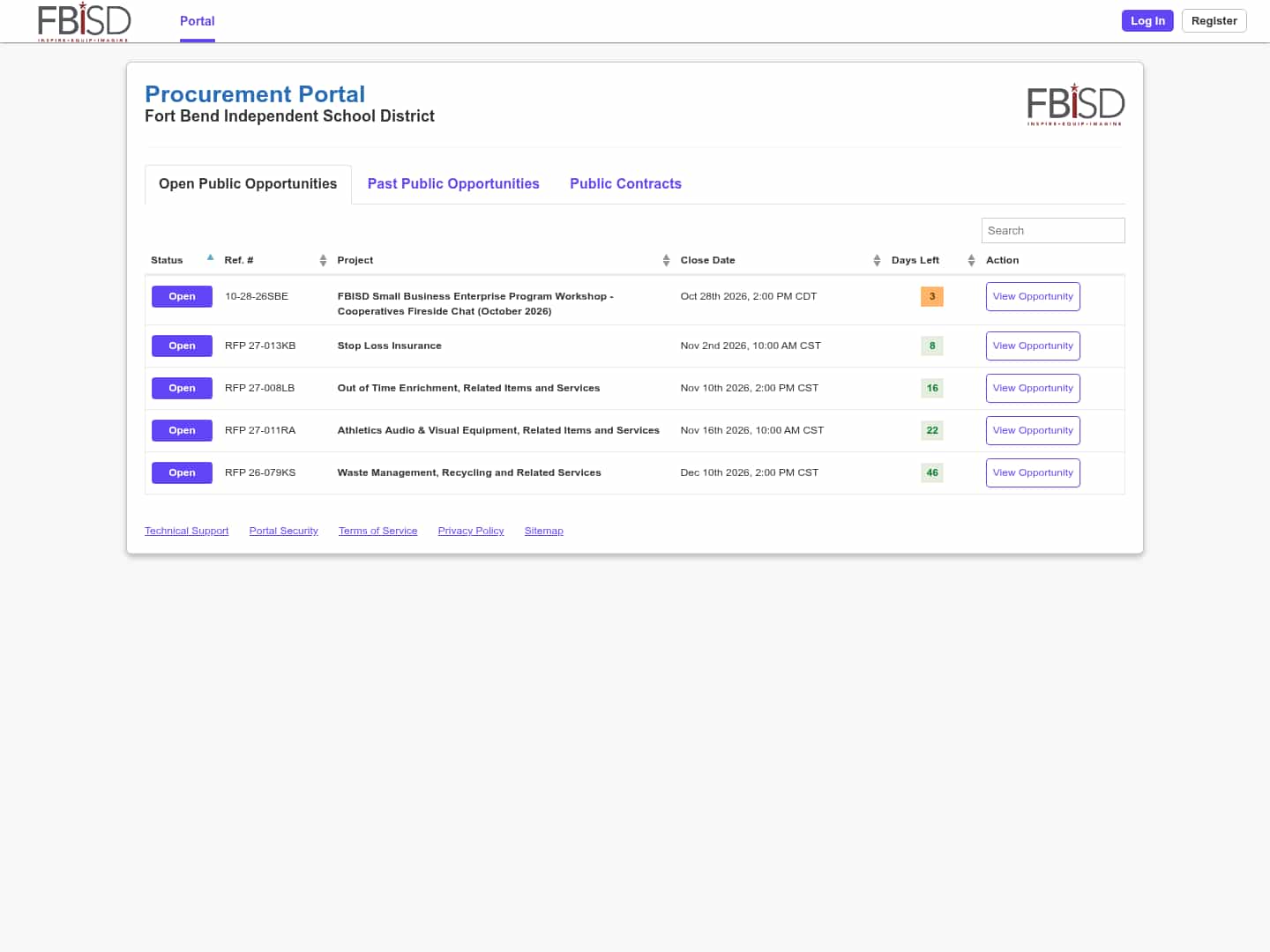Click reference number RFP 27-008LB

(259, 388)
